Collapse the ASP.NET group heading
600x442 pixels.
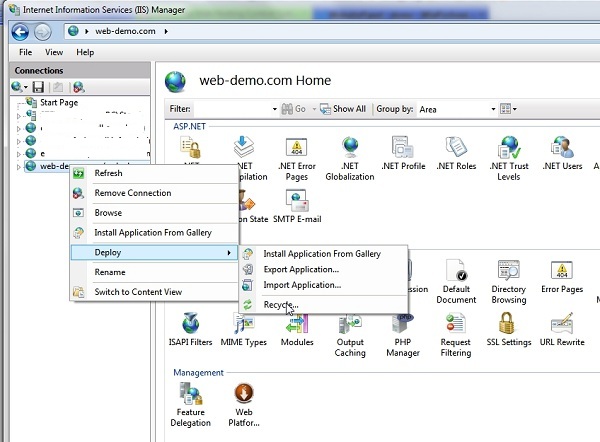coord(189,126)
